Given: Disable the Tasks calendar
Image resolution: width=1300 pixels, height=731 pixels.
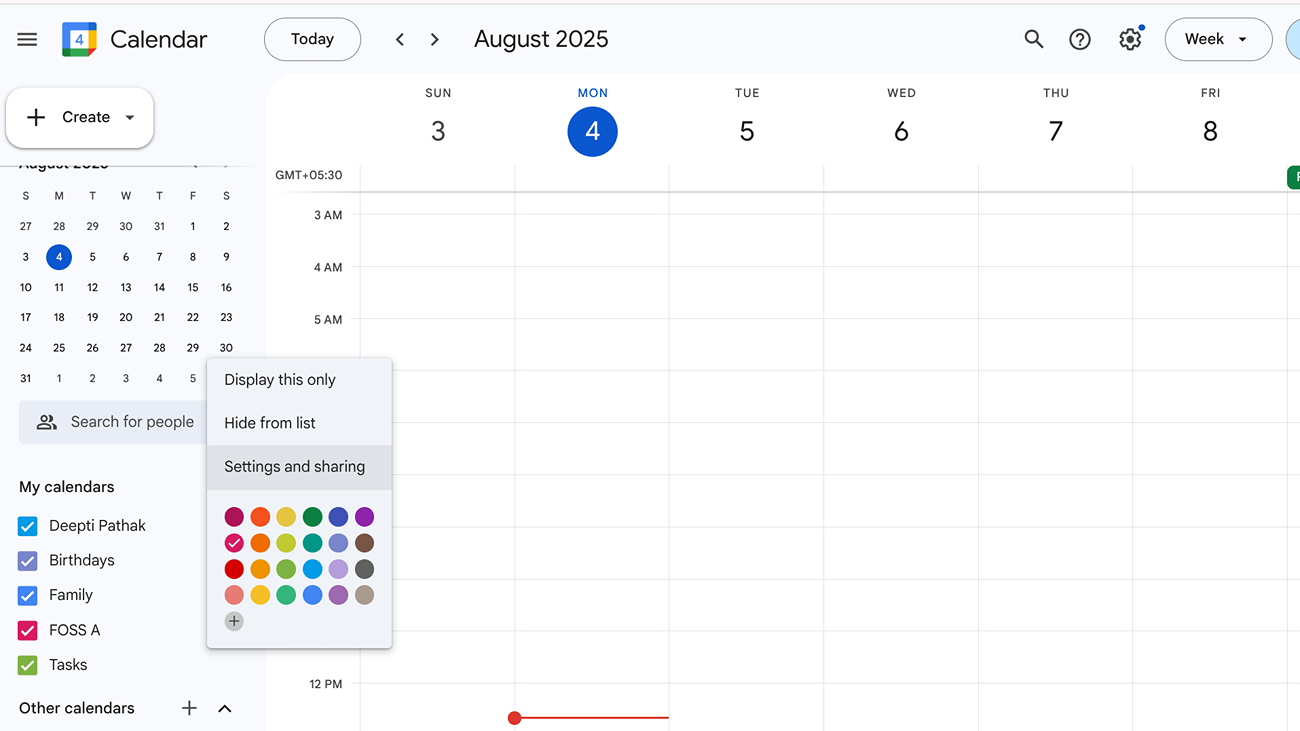Looking at the screenshot, I should [x=27, y=665].
